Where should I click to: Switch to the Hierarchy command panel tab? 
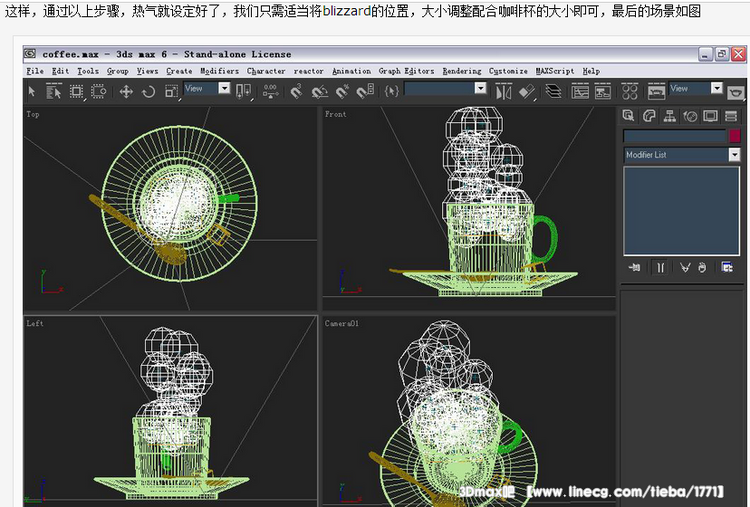[669, 116]
